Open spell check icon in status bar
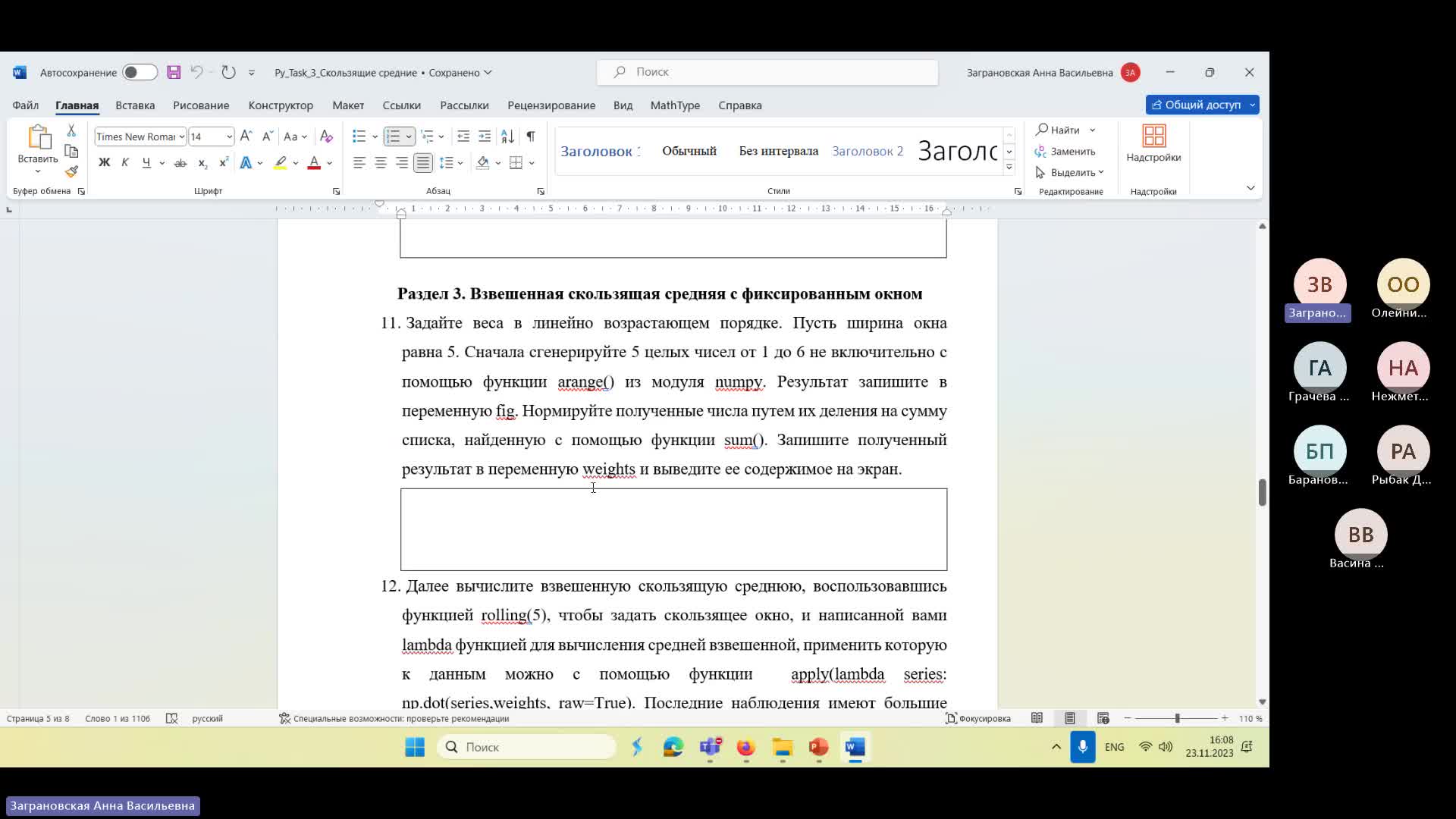 pyautogui.click(x=172, y=718)
